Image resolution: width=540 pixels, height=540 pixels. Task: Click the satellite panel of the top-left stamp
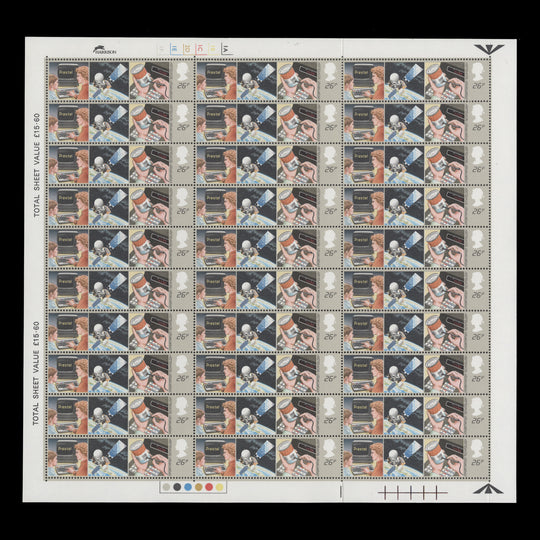(x=109, y=81)
